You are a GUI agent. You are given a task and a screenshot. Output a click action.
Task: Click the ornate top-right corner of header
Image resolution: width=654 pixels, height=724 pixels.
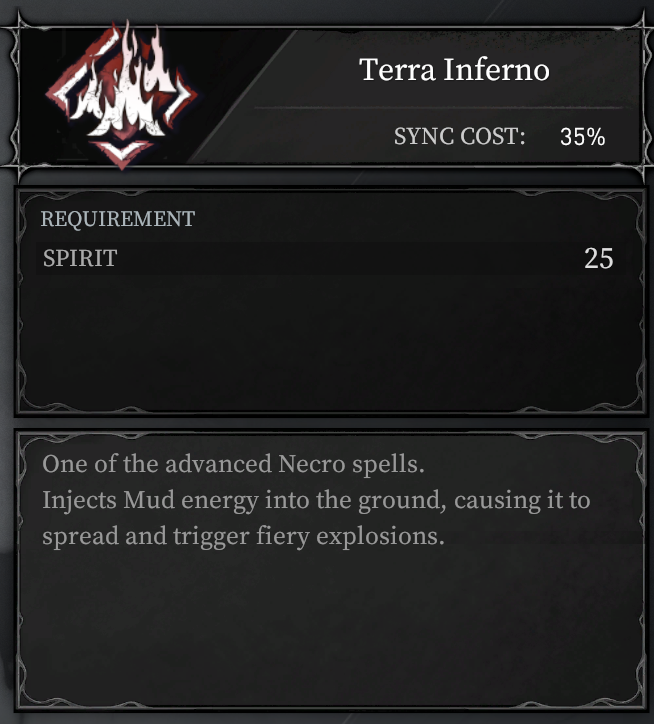641,29
